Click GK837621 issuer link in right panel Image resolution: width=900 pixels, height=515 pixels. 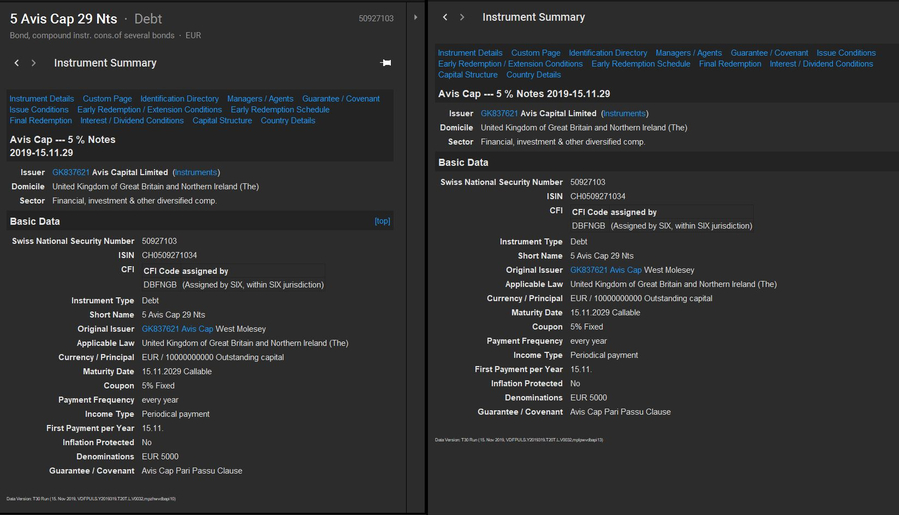click(x=500, y=114)
